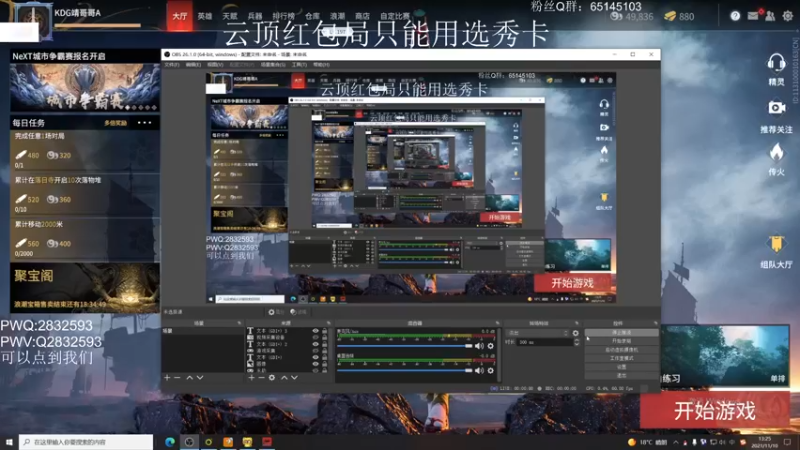The width and height of the screenshot is (800, 450).
Task: Remove source with the minus icon
Action: click(261, 378)
